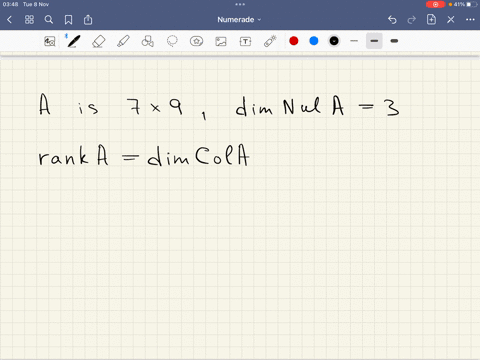The width and height of the screenshot is (480, 360).
Task: Tap the handwritten 'dim Nul A = 3'
Action: (317, 107)
